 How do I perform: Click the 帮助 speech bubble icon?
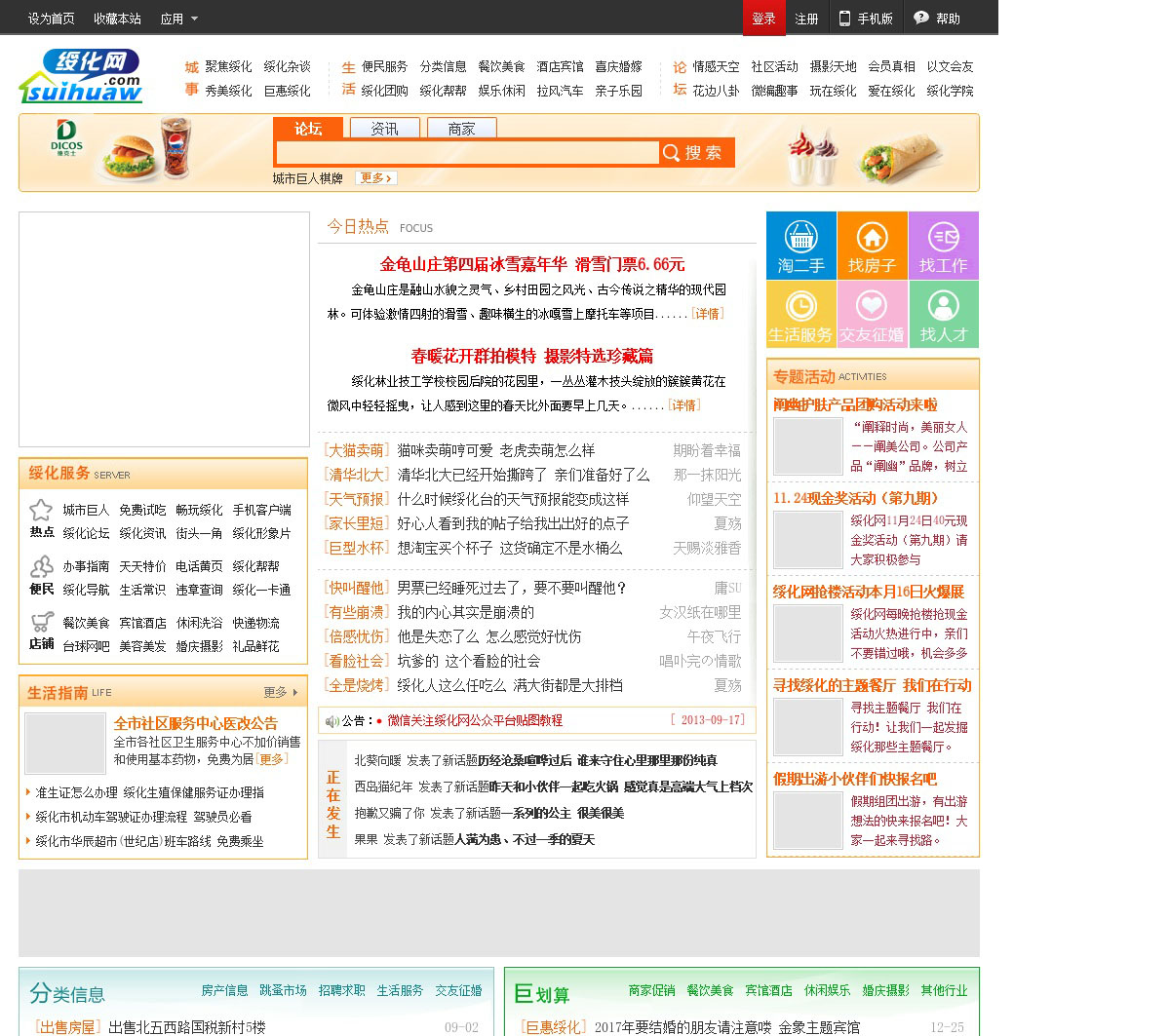920,19
